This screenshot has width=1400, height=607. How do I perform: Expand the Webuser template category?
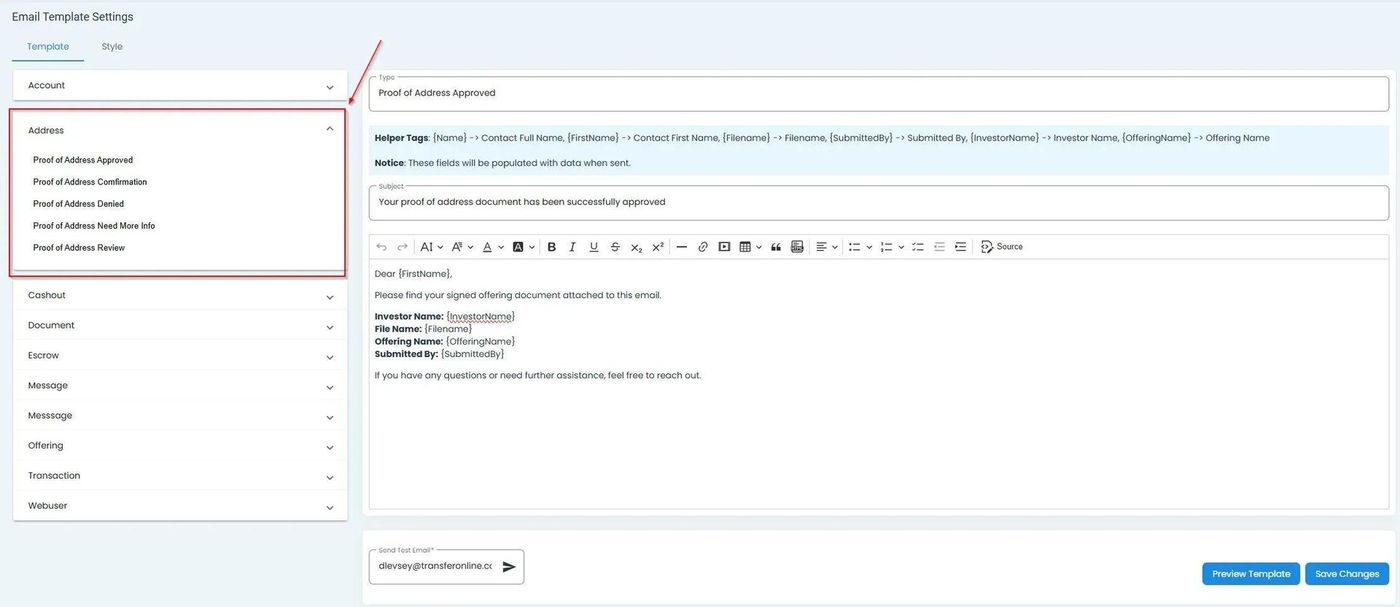180,506
